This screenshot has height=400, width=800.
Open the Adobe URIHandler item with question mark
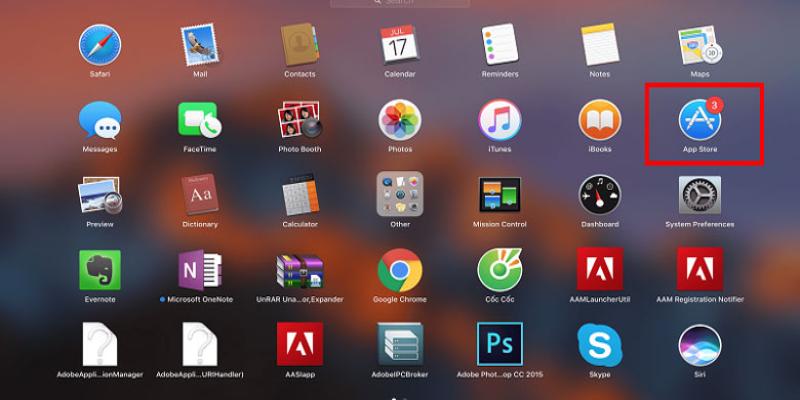coord(200,344)
